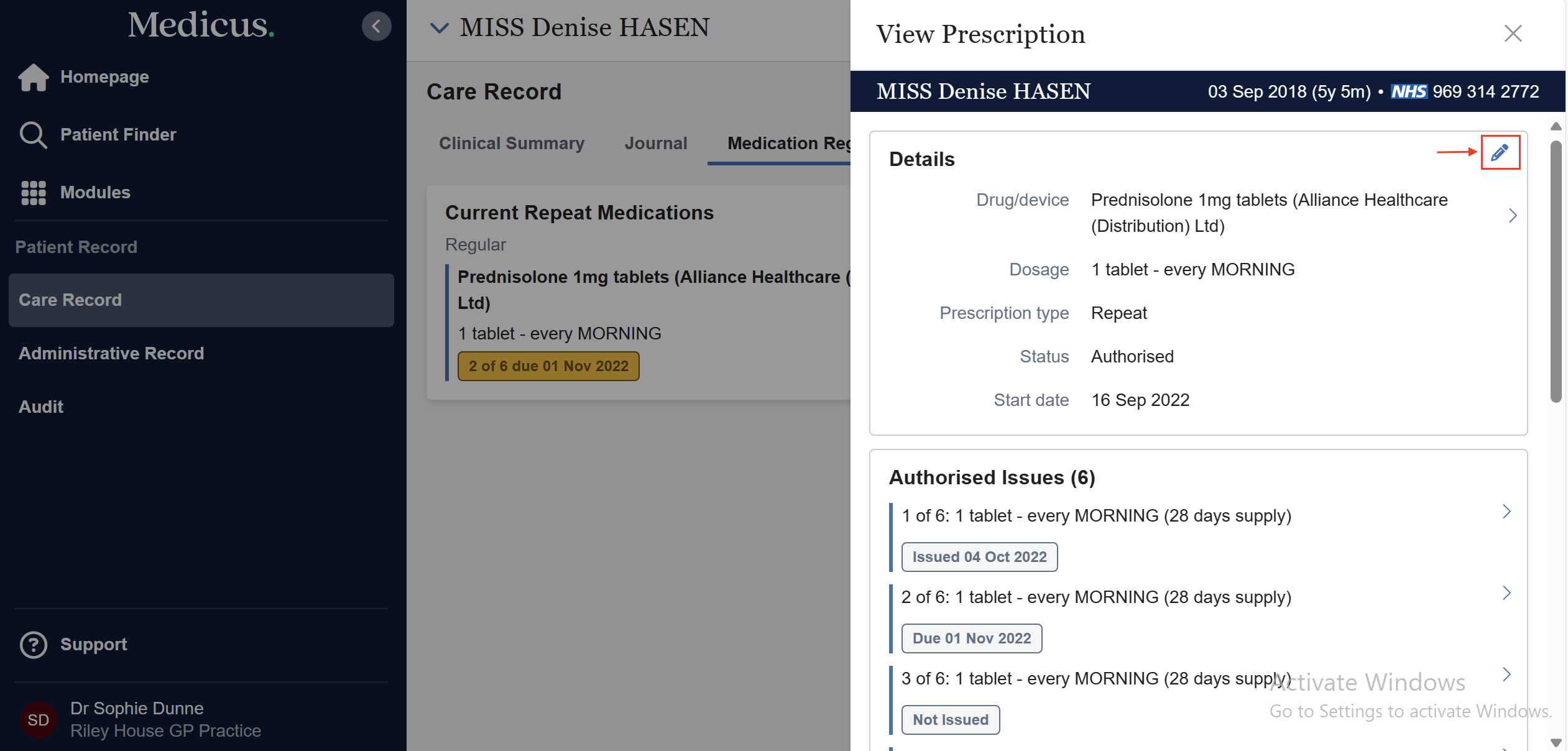Collapse the sidebar with the chevron icon

[x=376, y=26]
